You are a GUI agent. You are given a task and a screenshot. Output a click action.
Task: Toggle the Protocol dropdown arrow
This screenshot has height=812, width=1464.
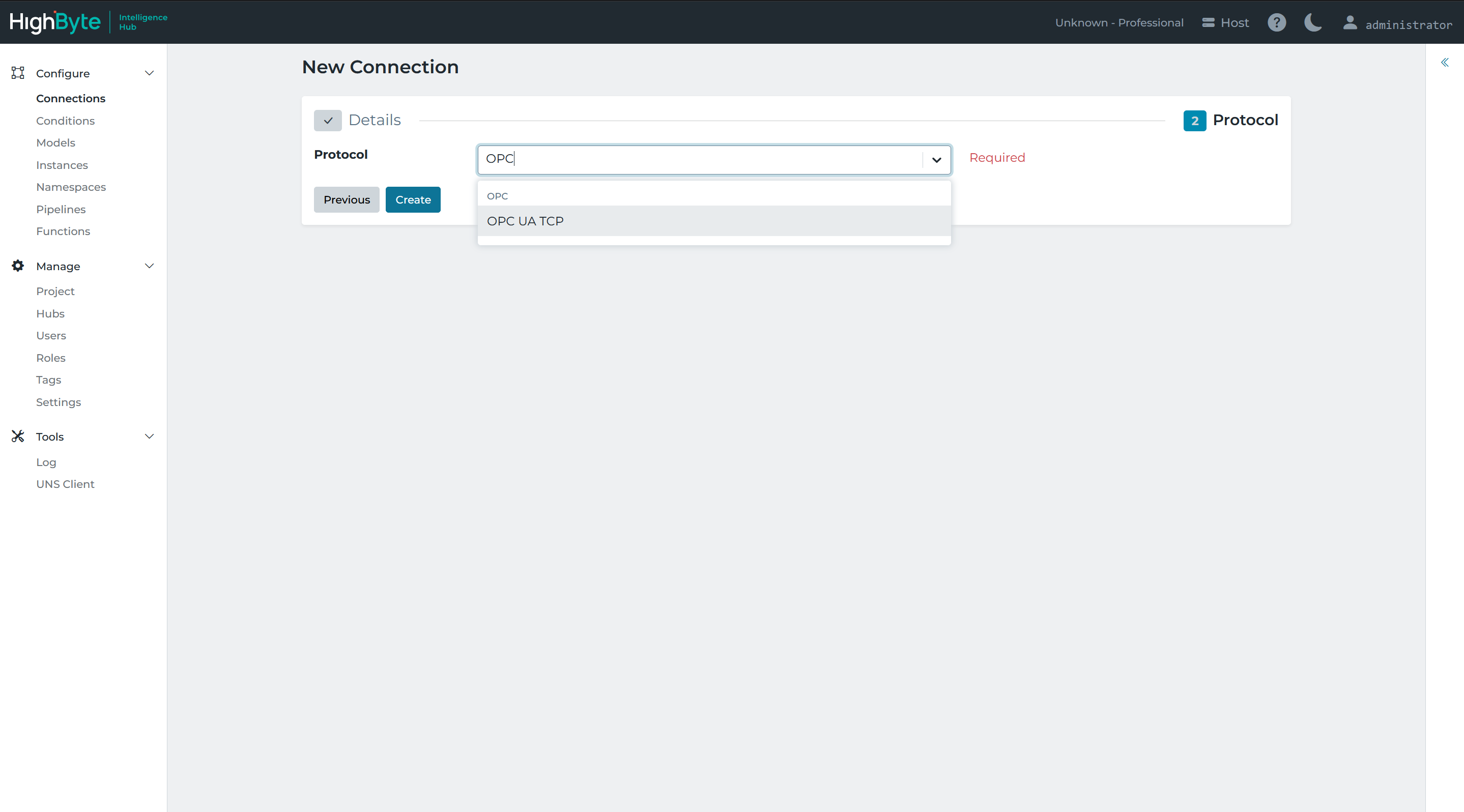click(x=937, y=160)
